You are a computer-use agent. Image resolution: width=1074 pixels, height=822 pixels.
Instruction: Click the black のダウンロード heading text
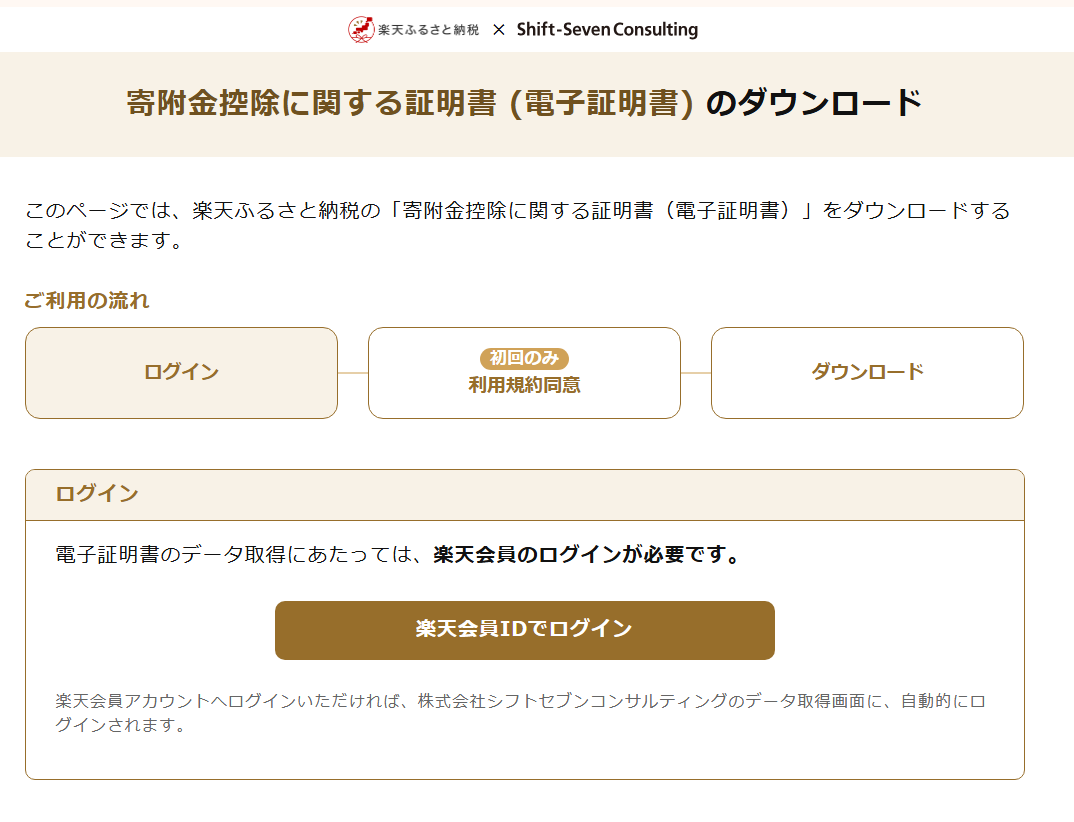[814, 104]
